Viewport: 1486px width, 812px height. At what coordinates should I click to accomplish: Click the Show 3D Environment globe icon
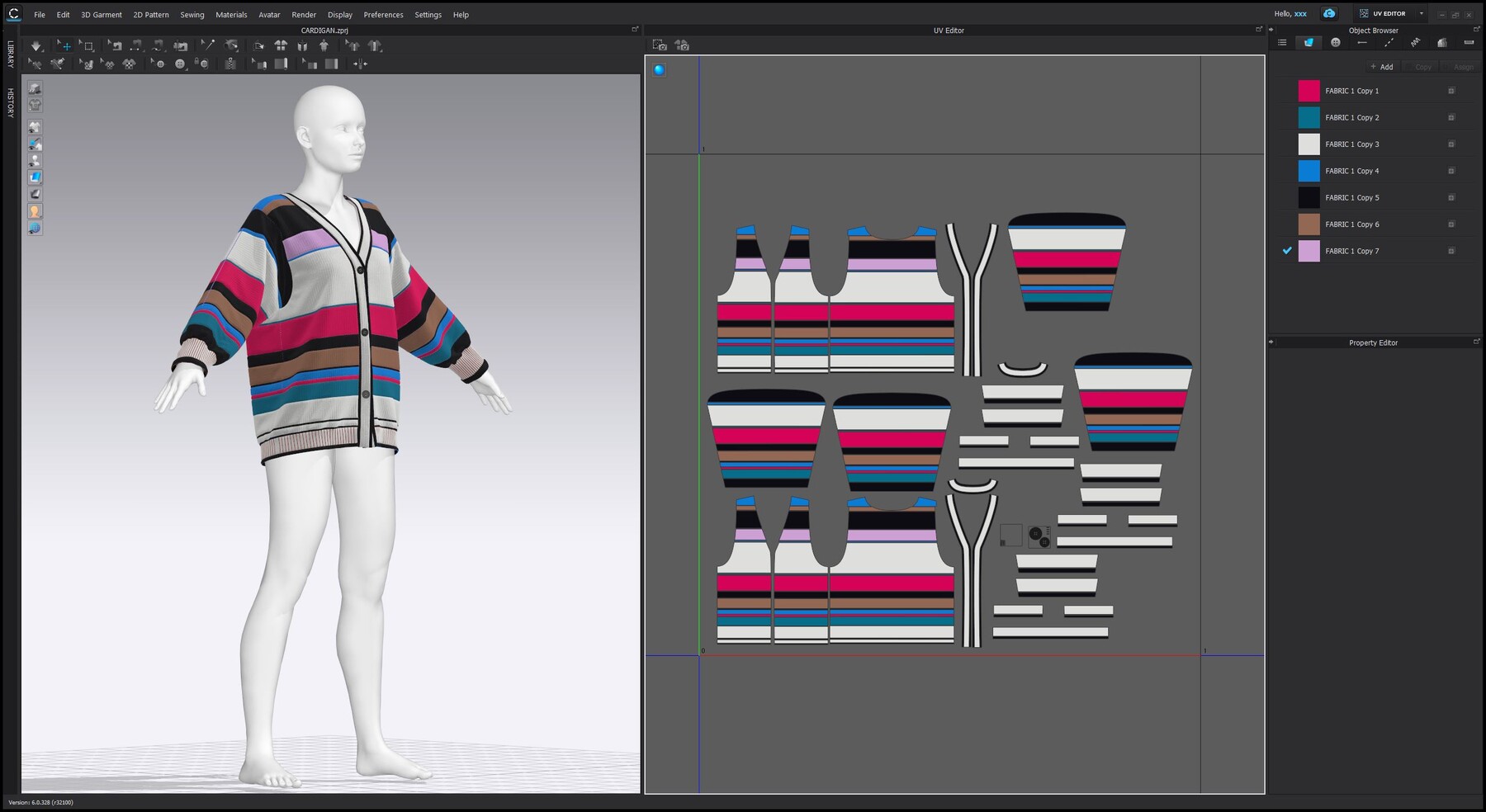click(35, 229)
